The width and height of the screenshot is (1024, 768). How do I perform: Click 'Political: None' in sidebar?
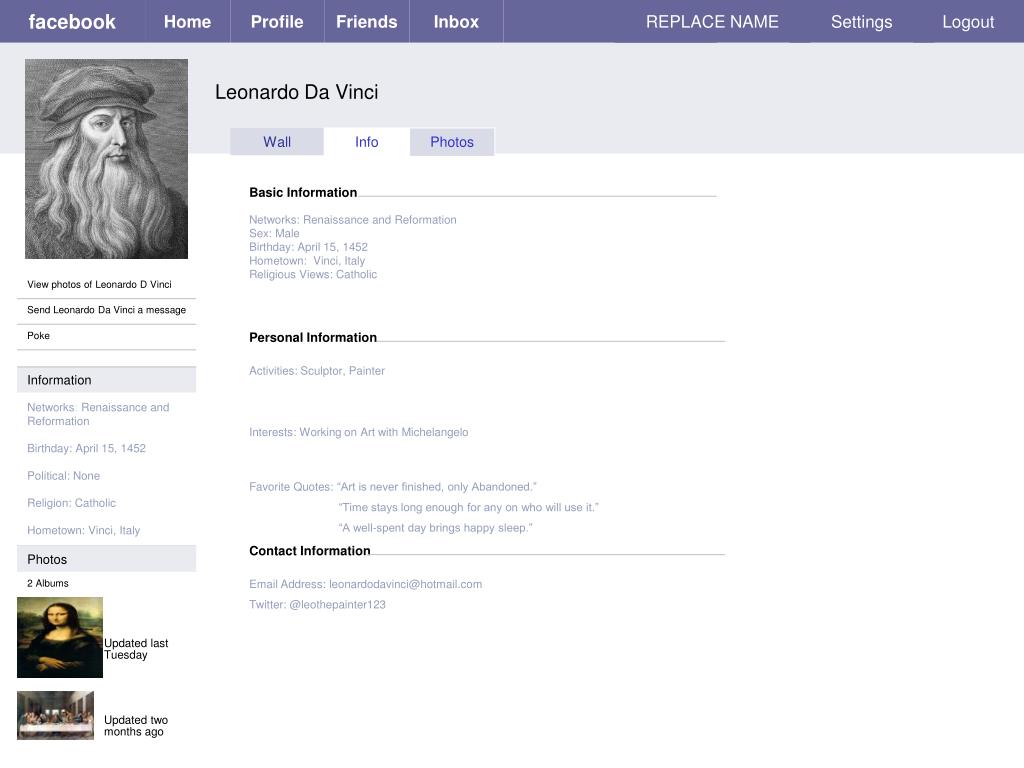(63, 475)
